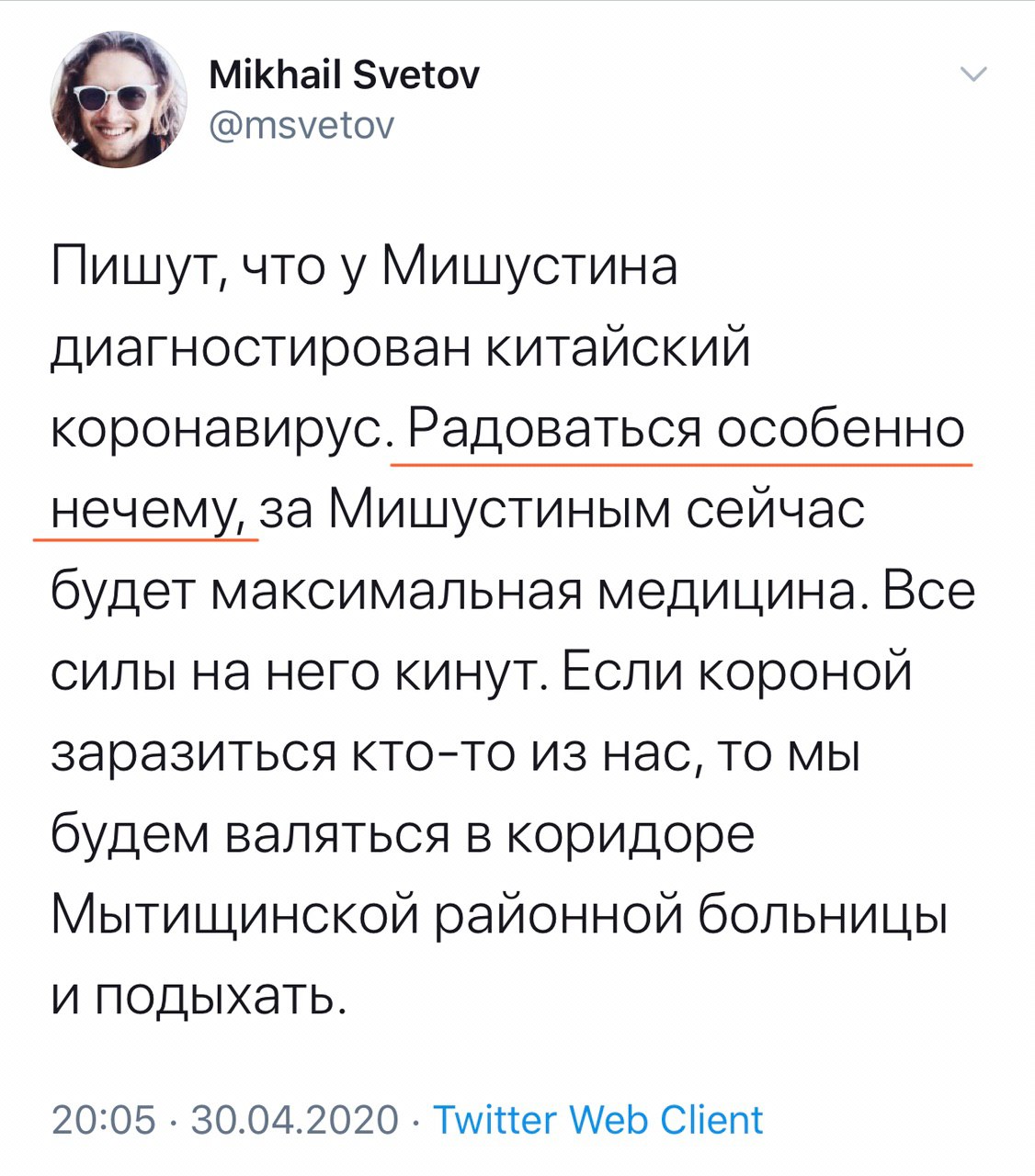Click the final word "подыхать"
Image resolution: width=1035 pixels, height=1176 pixels.
pos(220,998)
